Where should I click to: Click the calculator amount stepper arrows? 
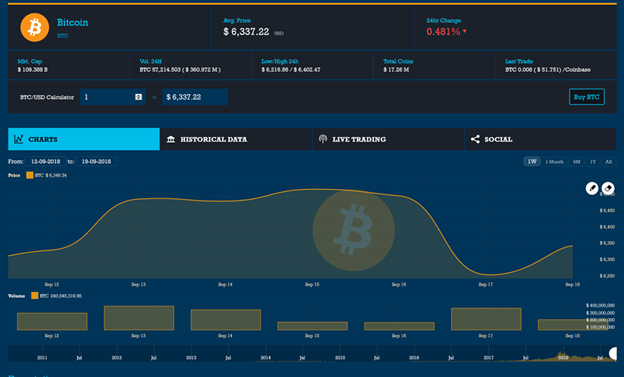click(x=138, y=97)
